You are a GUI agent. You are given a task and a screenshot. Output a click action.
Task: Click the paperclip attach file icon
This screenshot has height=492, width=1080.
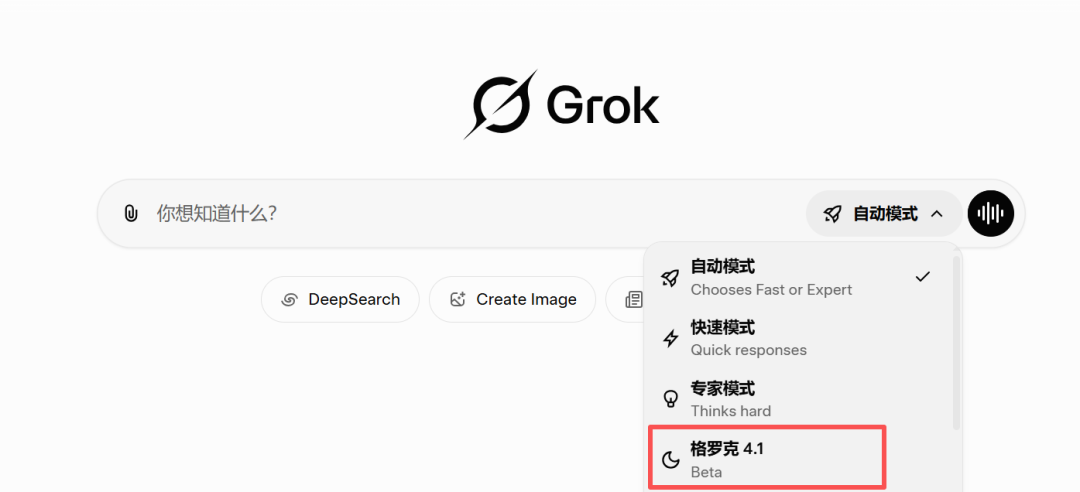pos(130,213)
